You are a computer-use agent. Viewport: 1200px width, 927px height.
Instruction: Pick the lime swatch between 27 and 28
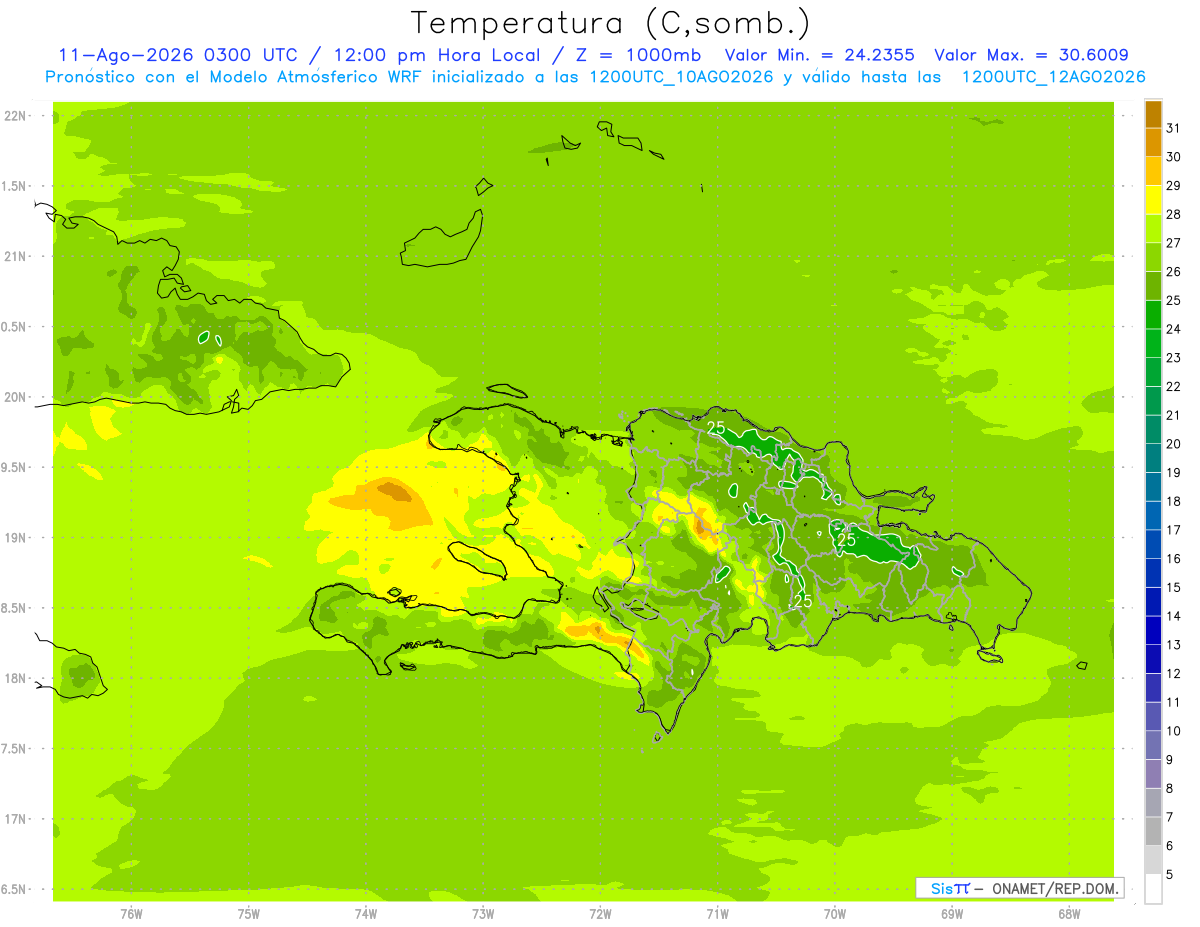[1153, 229]
